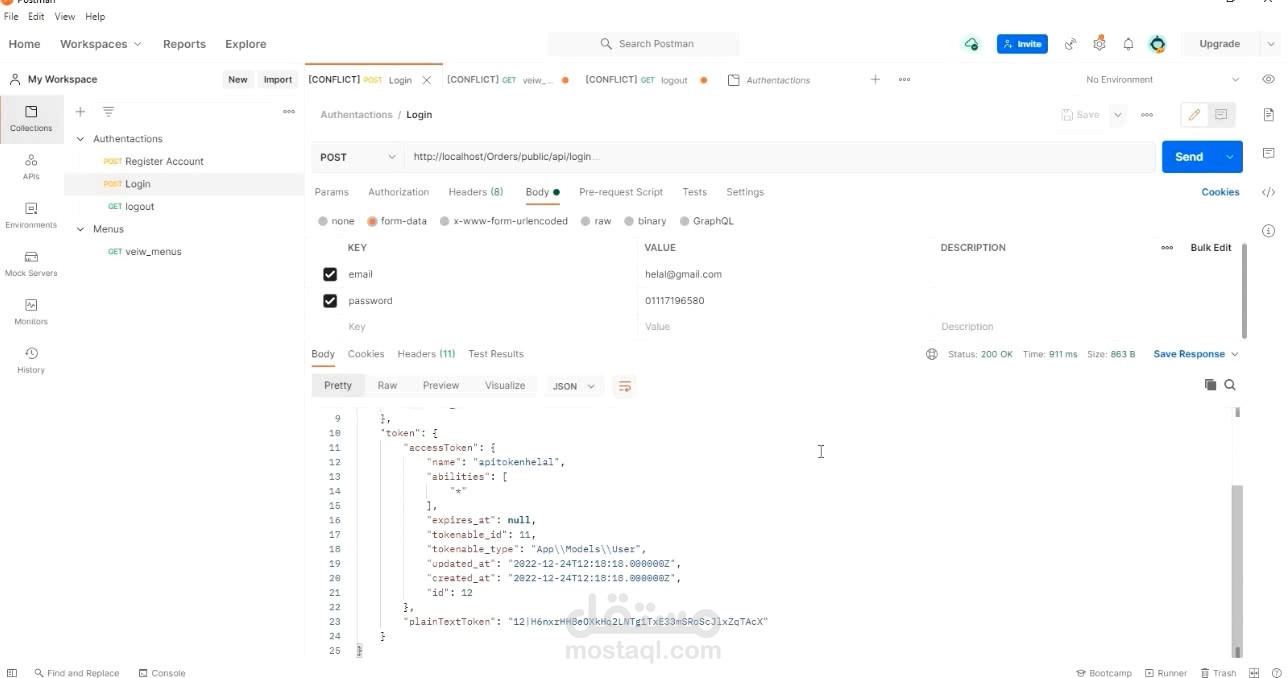
Task: Collapse the Menus collection folder
Action: click(x=81, y=229)
